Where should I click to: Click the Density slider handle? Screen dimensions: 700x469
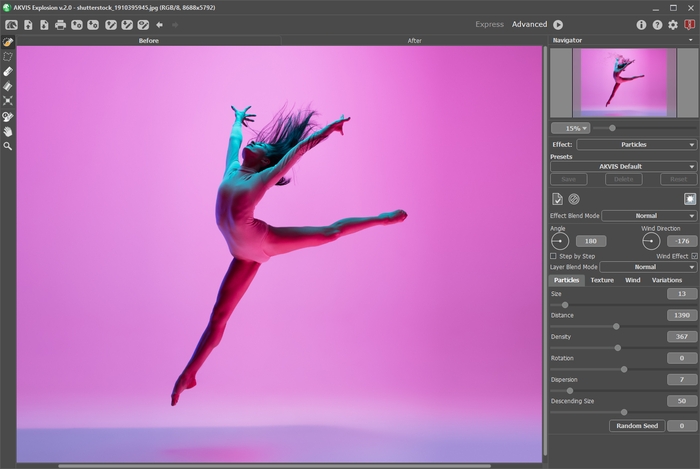point(618,348)
